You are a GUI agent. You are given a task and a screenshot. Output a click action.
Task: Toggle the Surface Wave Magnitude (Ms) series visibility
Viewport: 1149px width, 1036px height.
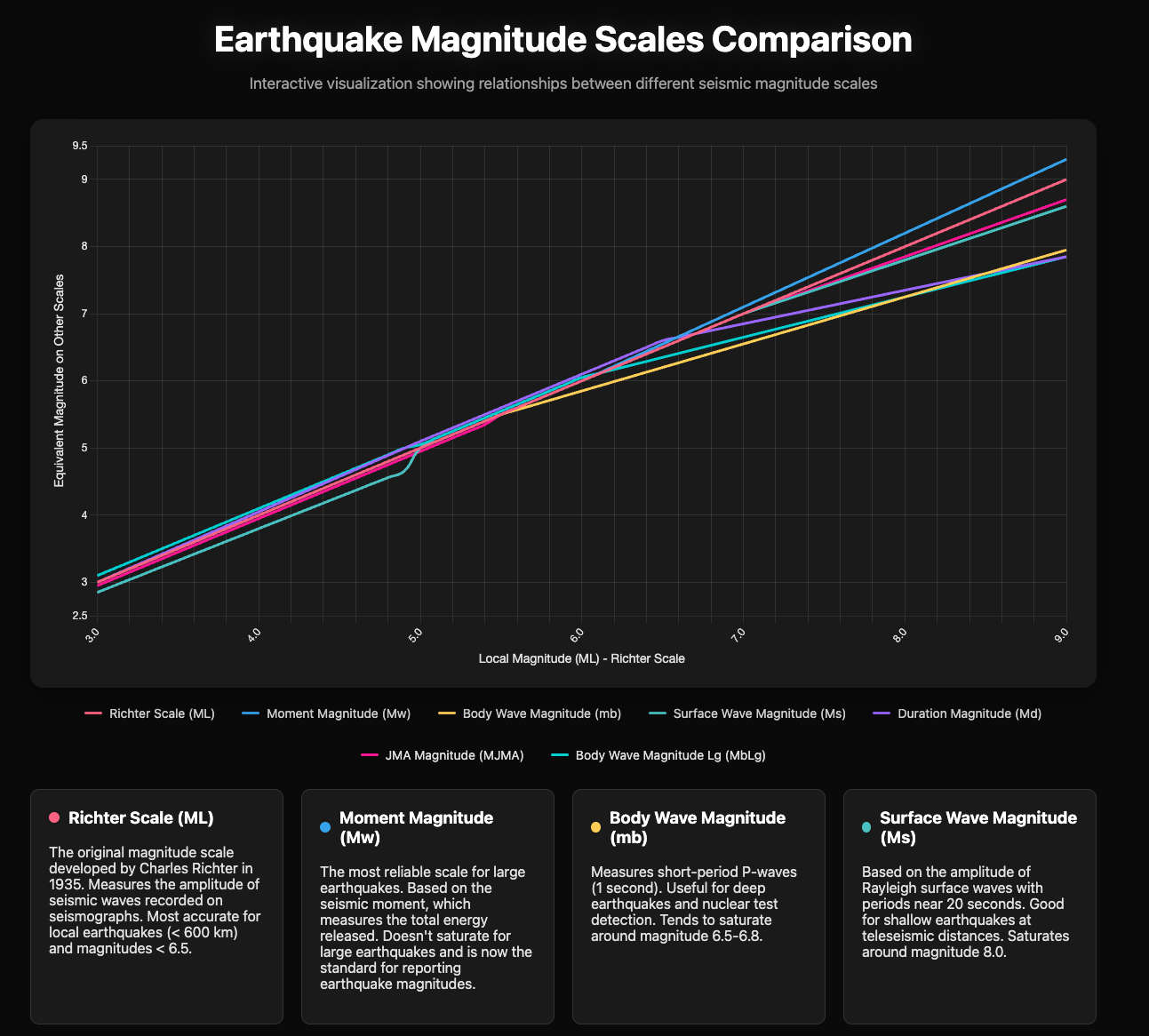pyautogui.click(x=747, y=713)
